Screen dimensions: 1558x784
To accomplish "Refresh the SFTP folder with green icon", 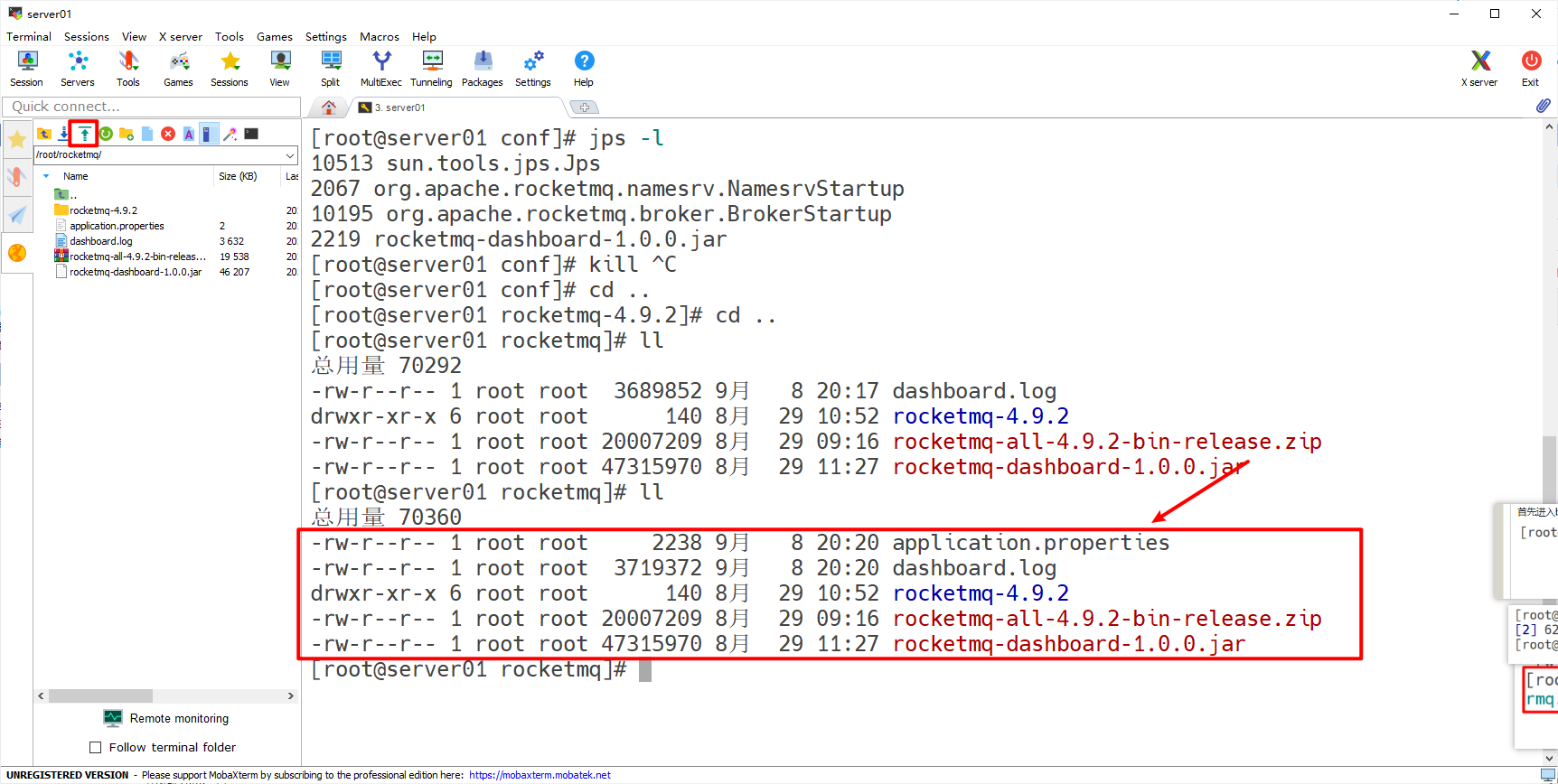I will click(x=106, y=134).
